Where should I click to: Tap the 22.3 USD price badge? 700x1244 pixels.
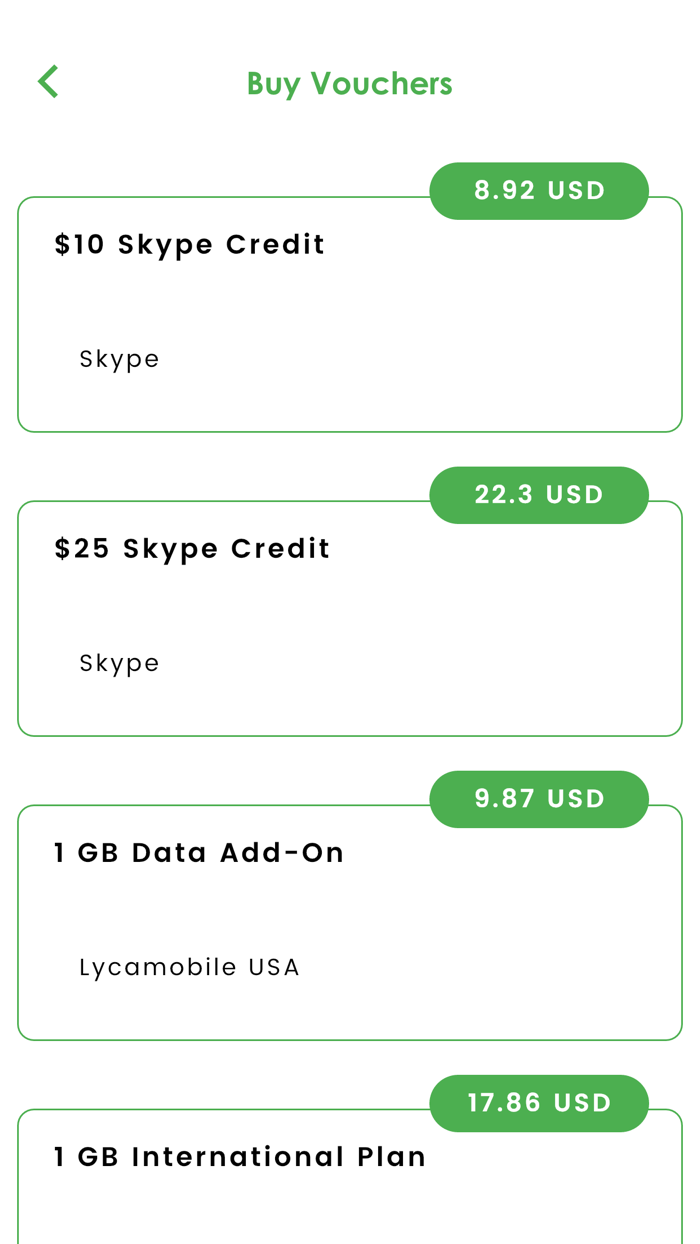pyautogui.click(x=539, y=494)
